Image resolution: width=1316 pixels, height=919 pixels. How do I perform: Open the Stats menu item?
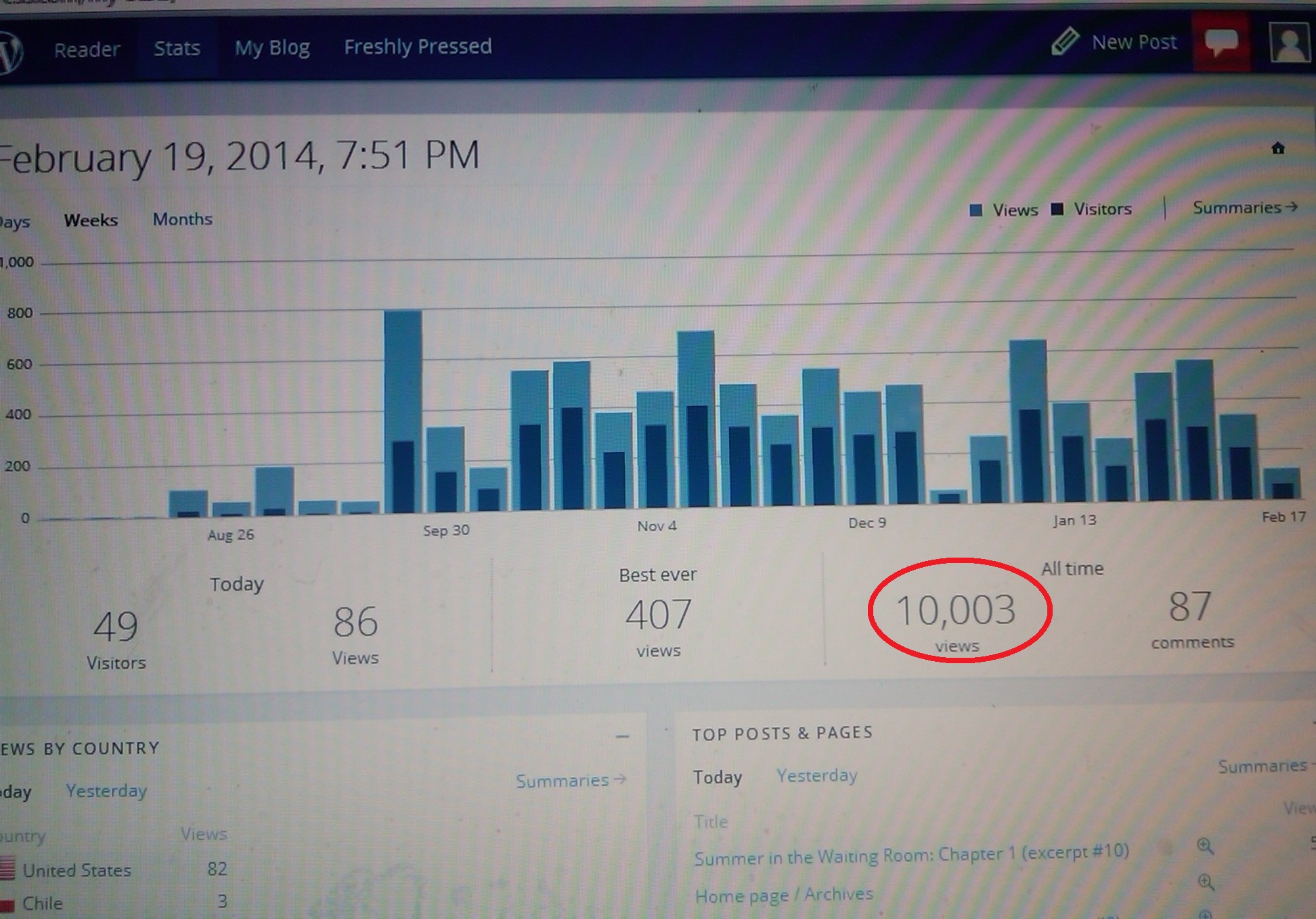point(177,49)
